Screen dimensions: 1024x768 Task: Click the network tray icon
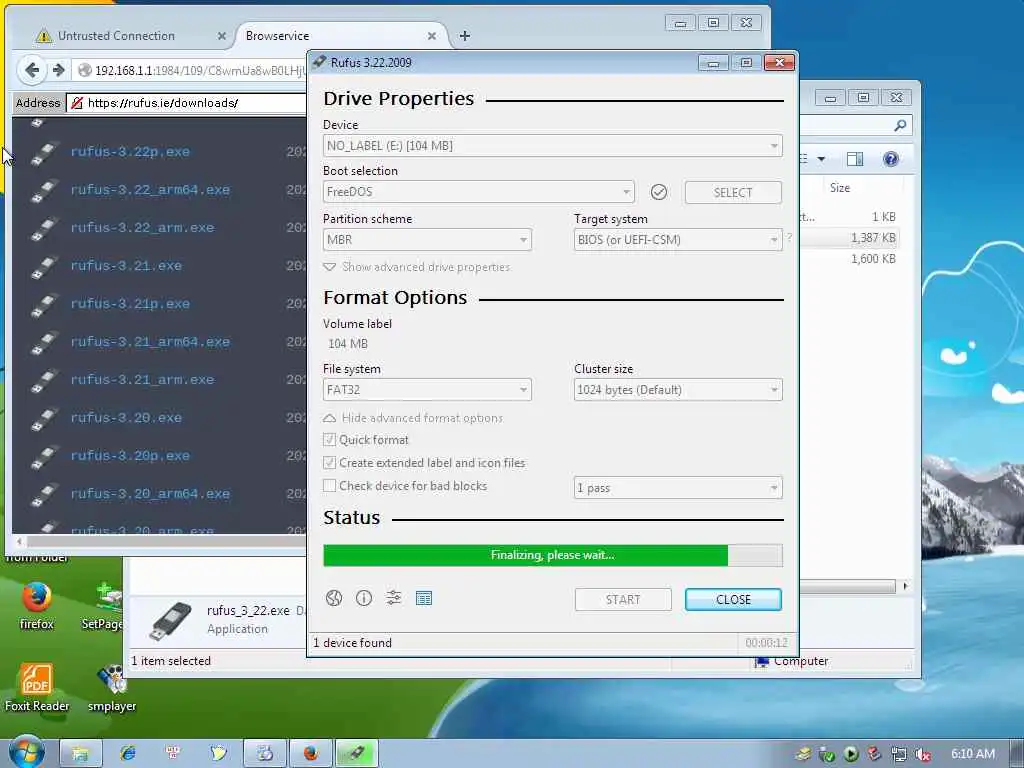click(899, 754)
